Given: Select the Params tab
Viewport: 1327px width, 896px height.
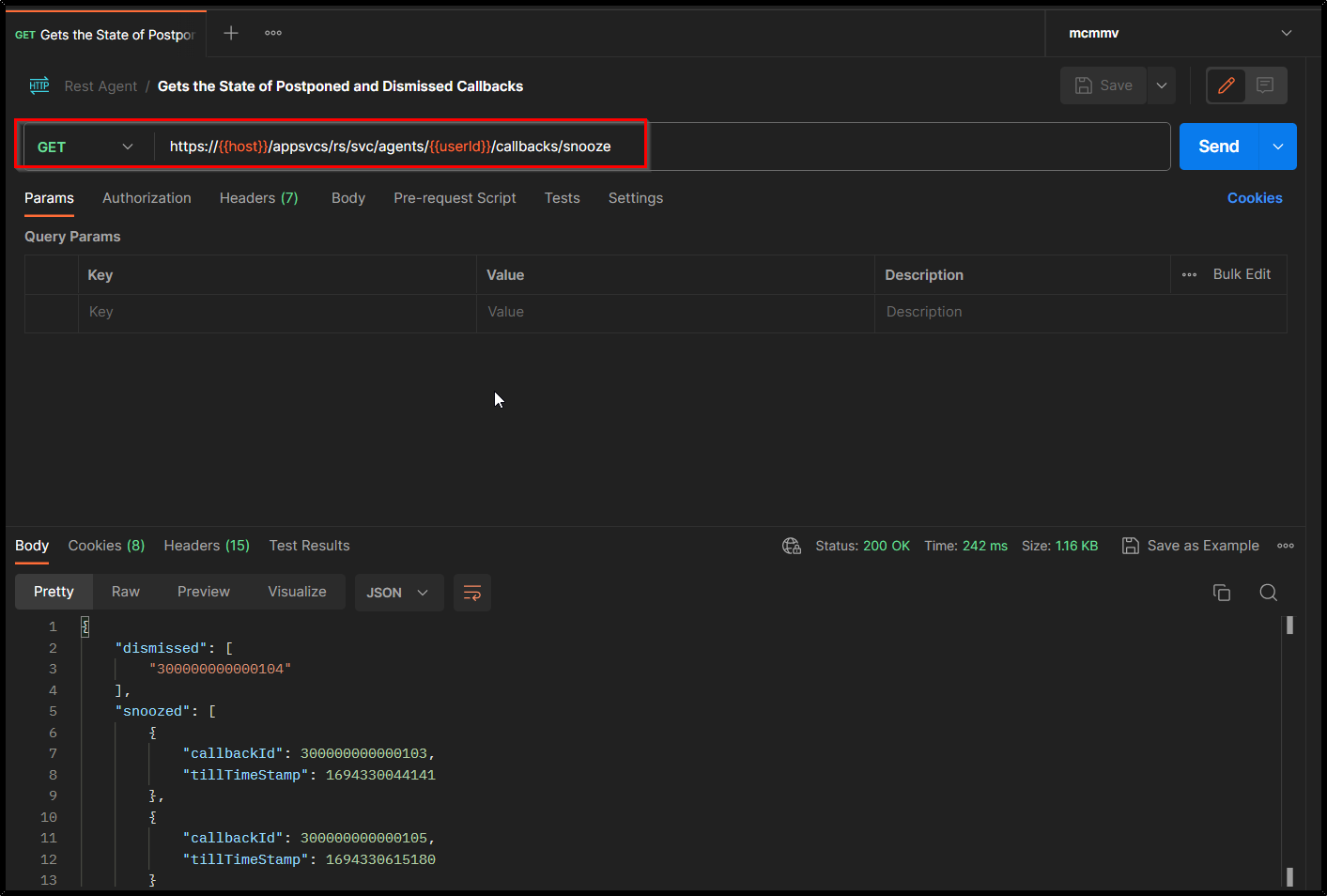Looking at the screenshot, I should tap(49, 198).
